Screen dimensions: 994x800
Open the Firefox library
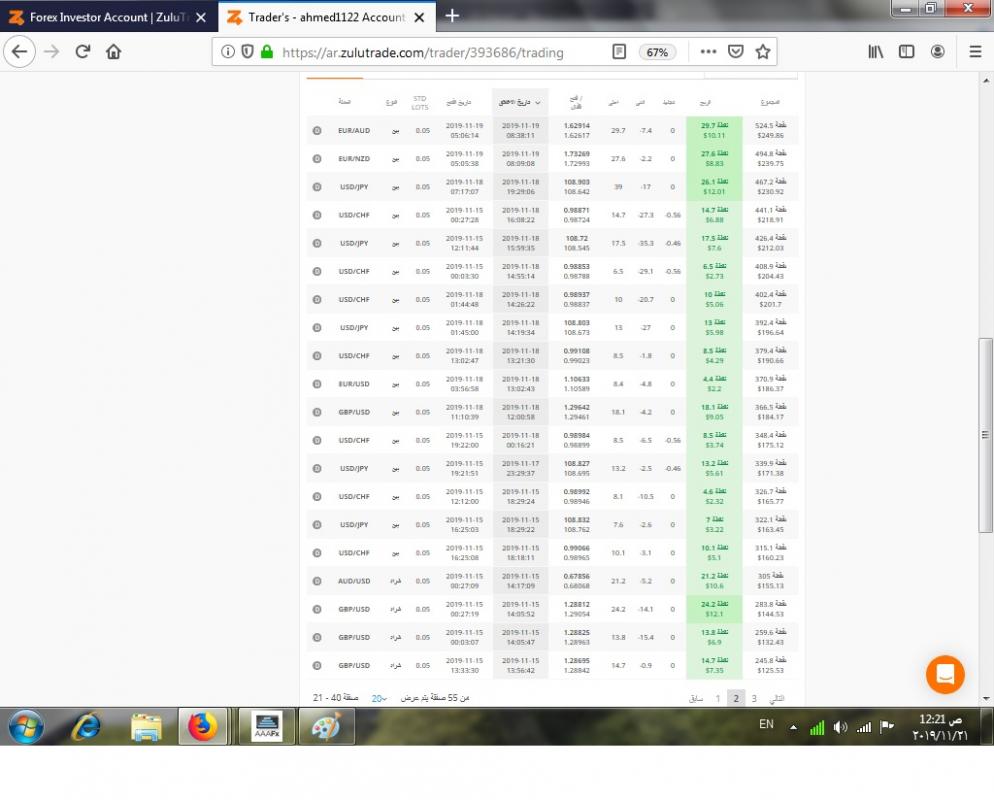pyautogui.click(x=875, y=52)
